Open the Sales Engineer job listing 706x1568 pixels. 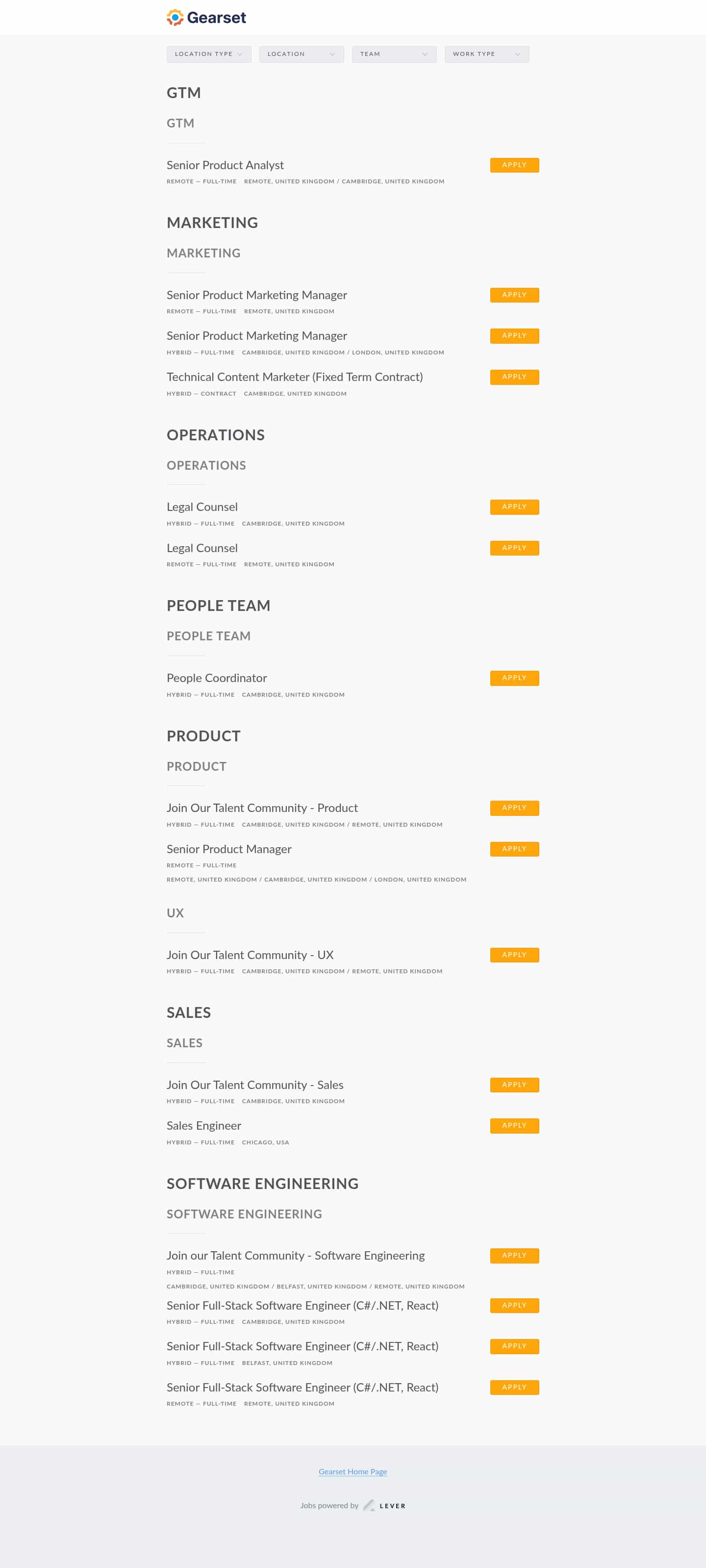204,1125
